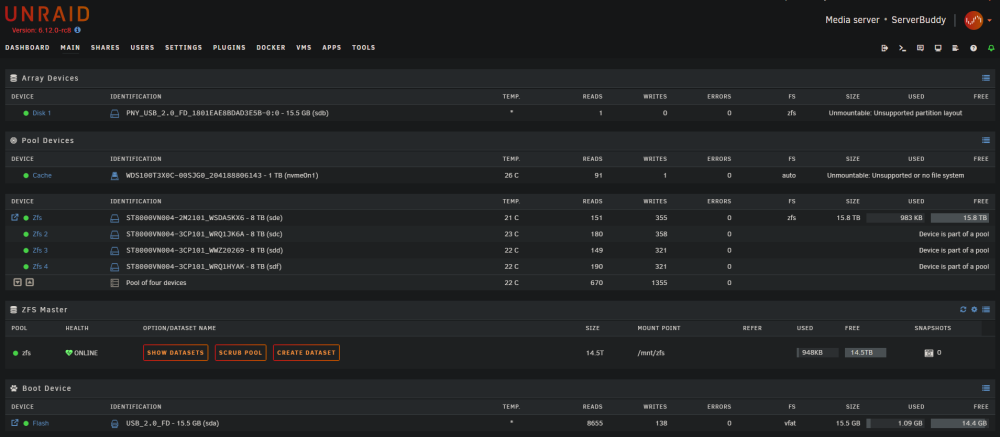Open the green notifications bell

(991, 48)
